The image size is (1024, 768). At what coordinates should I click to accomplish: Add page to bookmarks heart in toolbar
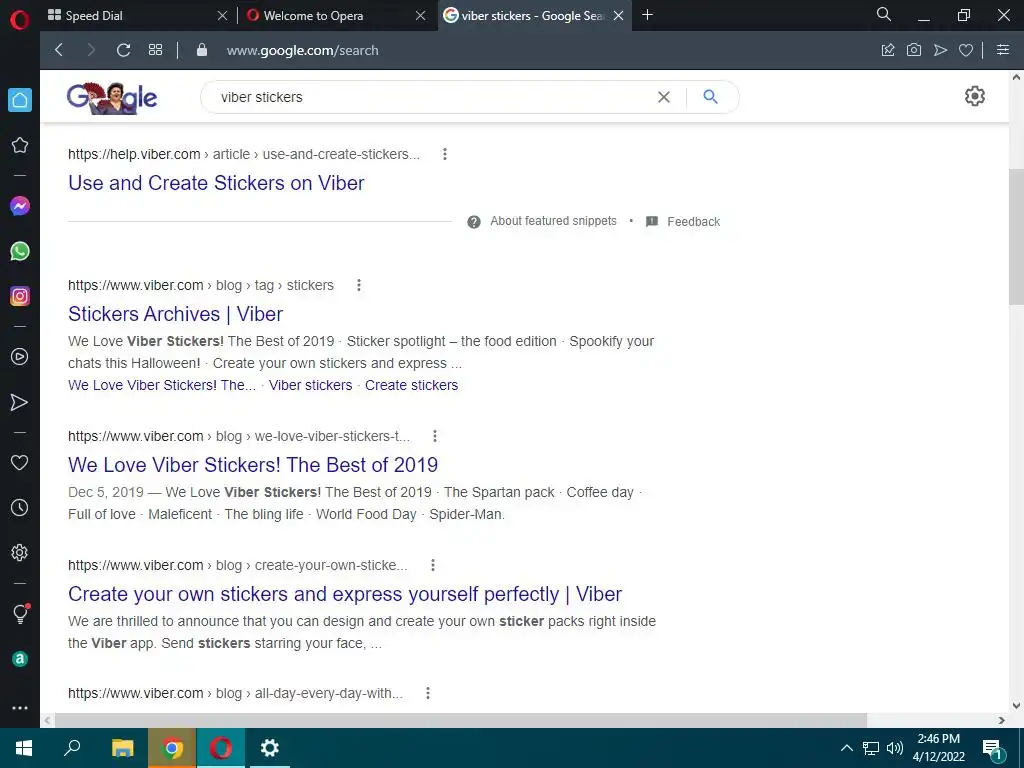[966, 50]
